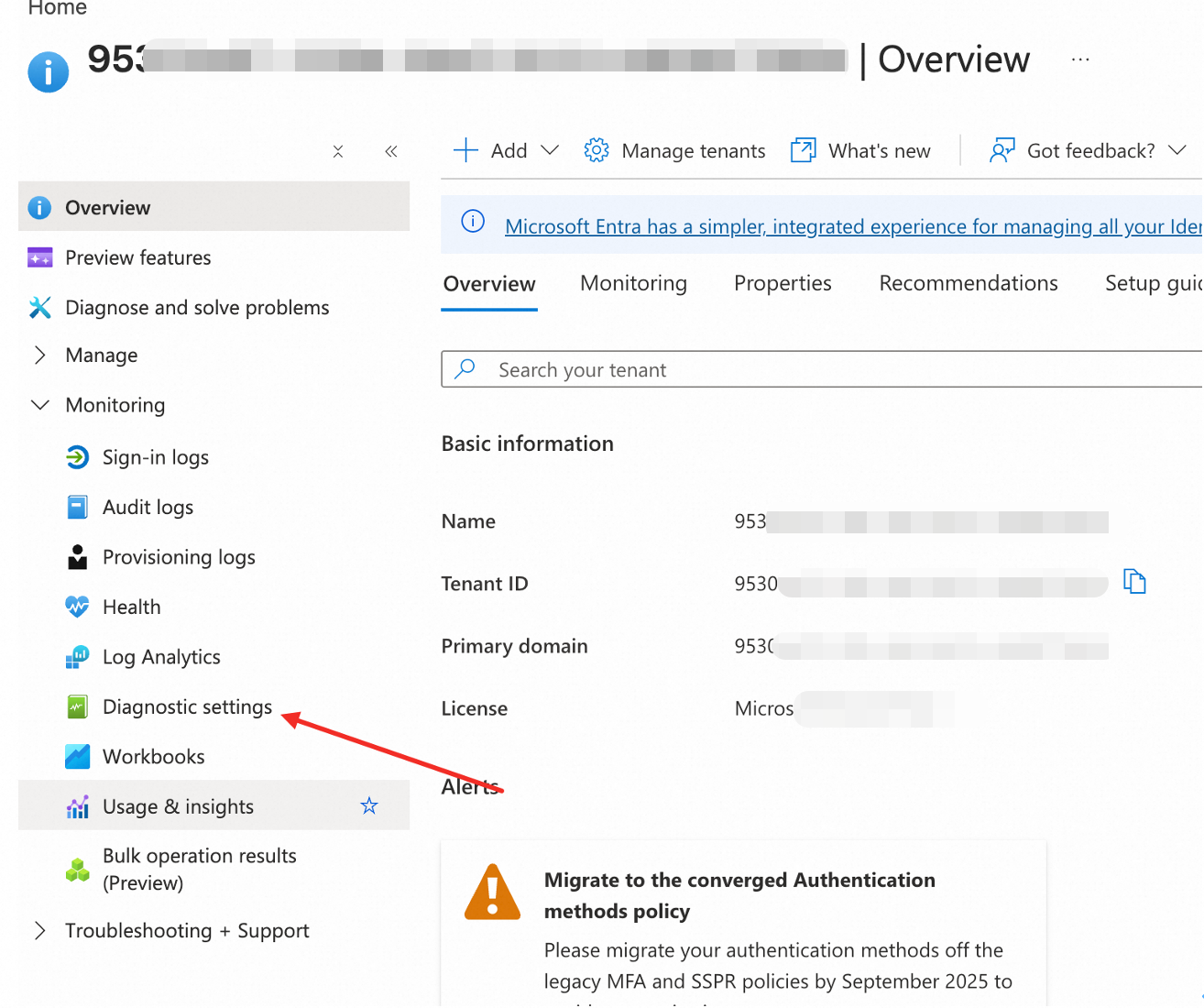This screenshot has width=1204, height=1008.
Task: Click the Health heart icon
Action: tap(78, 607)
